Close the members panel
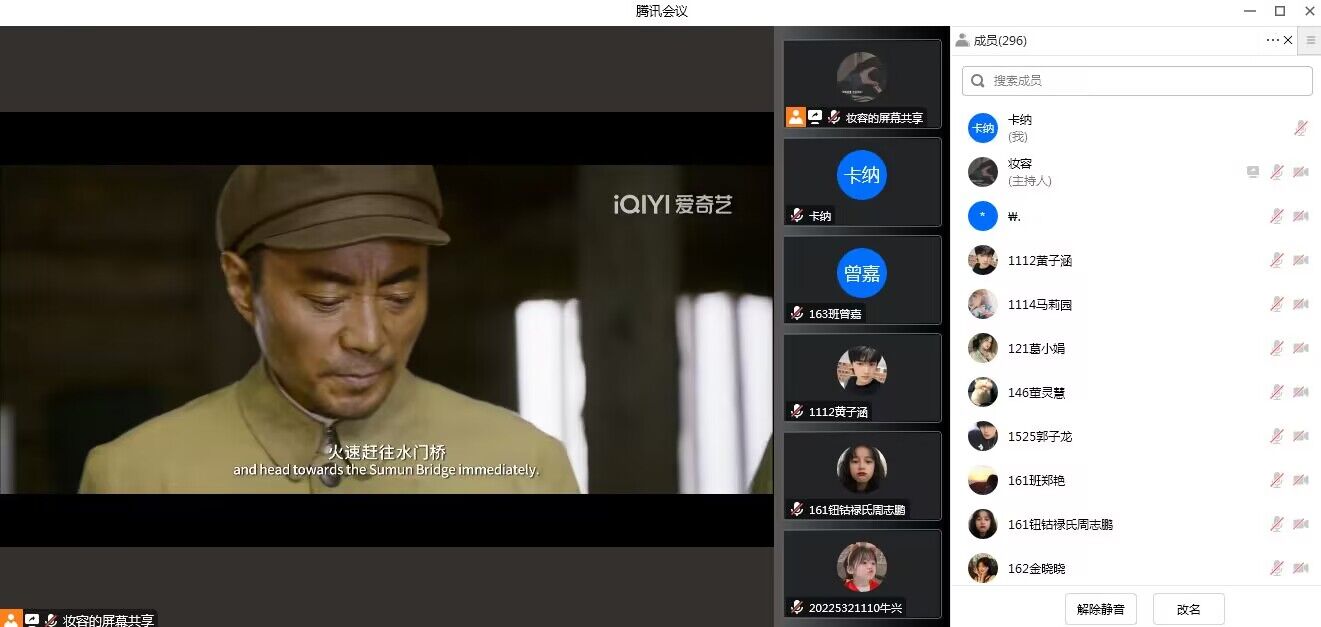The width and height of the screenshot is (1321, 627). click(1288, 40)
